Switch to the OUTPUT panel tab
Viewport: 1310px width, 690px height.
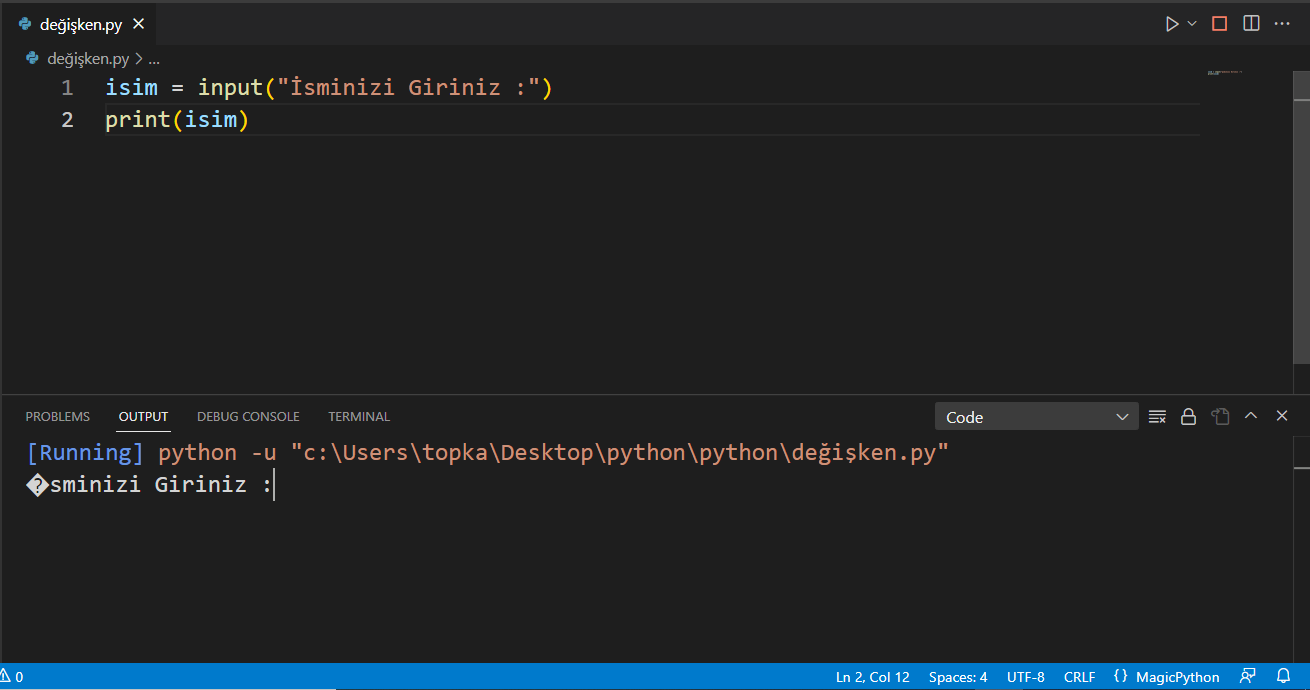click(x=144, y=416)
